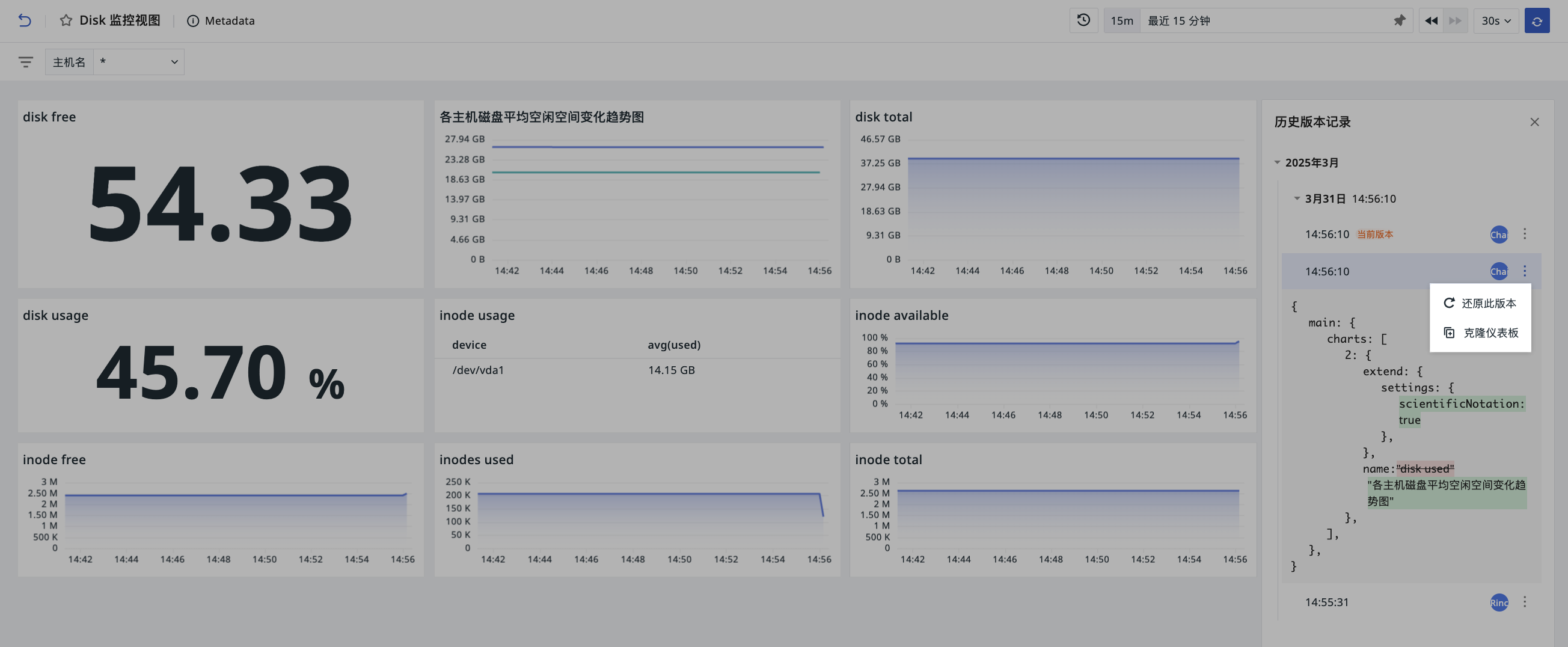Screen dimensions: 1568x647
Task: Click the disk usage value 45.70 %
Action: click(x=220, y=372)
